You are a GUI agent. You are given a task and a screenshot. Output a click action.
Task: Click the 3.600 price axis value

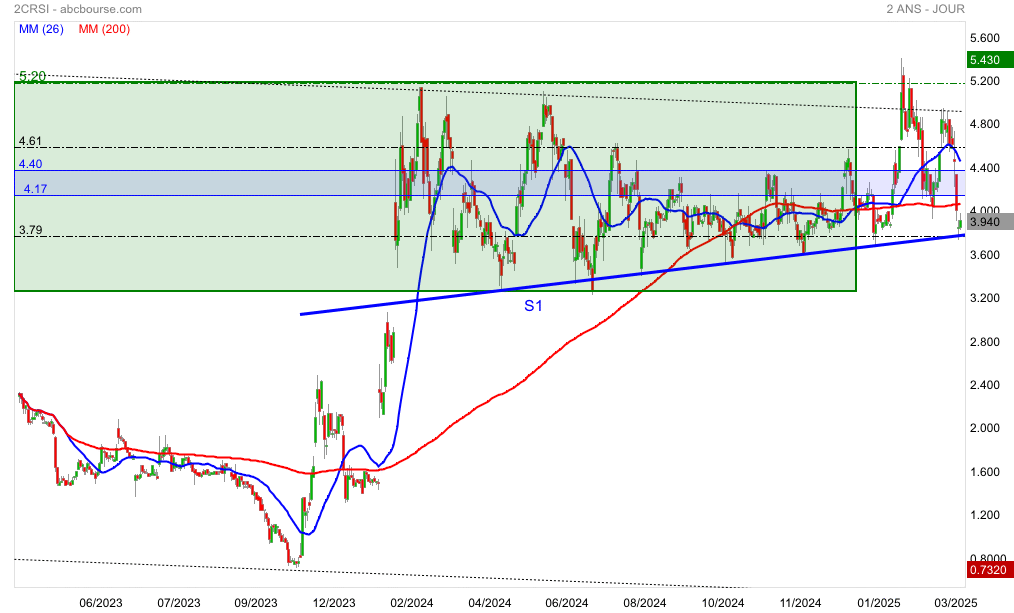pyautogui.click(x=985, y=255)
